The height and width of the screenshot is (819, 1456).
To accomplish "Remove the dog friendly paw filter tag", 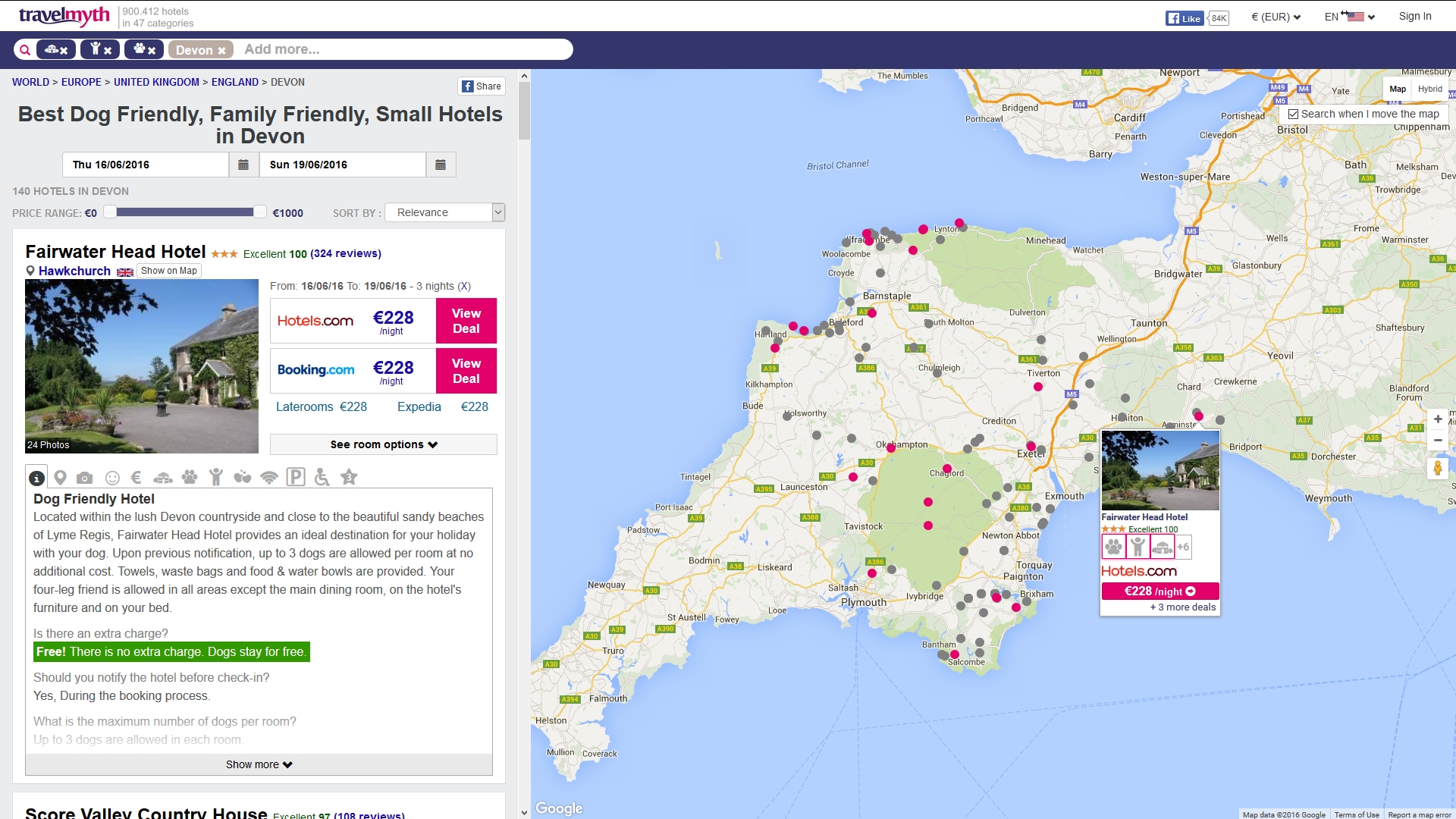I will point(152,51).
